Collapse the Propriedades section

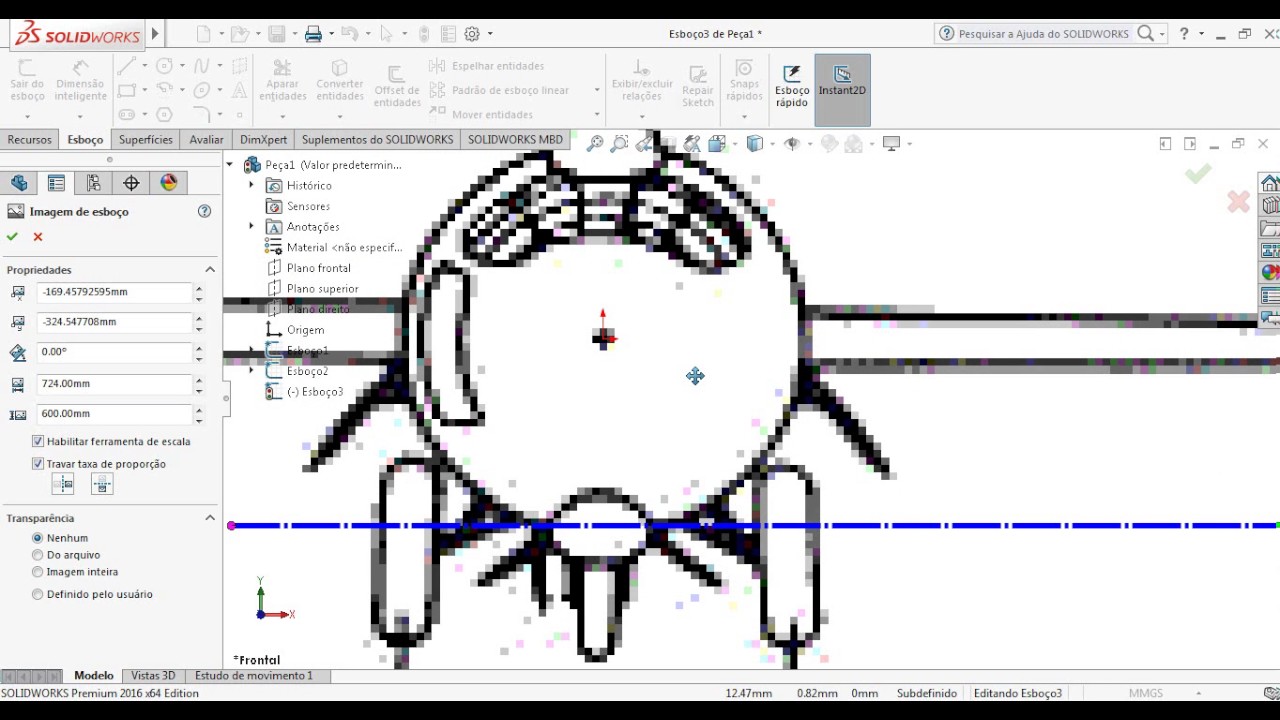click(x=210, y=270)
